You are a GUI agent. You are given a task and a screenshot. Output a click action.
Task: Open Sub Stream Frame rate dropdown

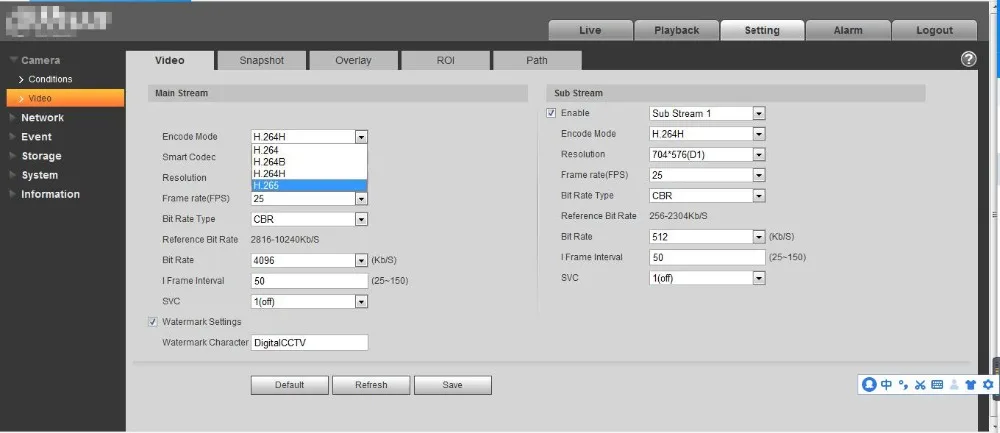coord(758,175)
